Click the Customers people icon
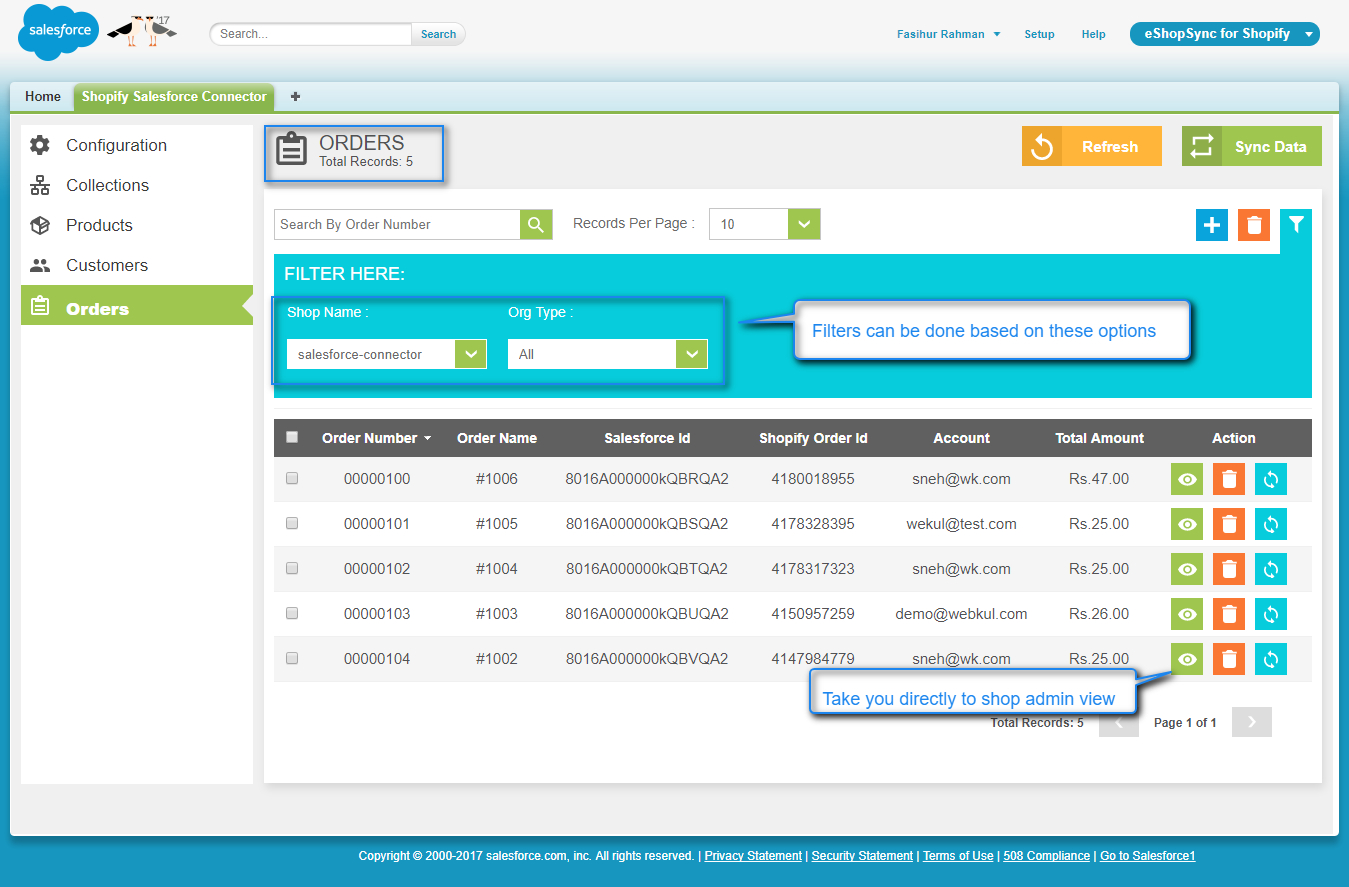 click(40, 265)
